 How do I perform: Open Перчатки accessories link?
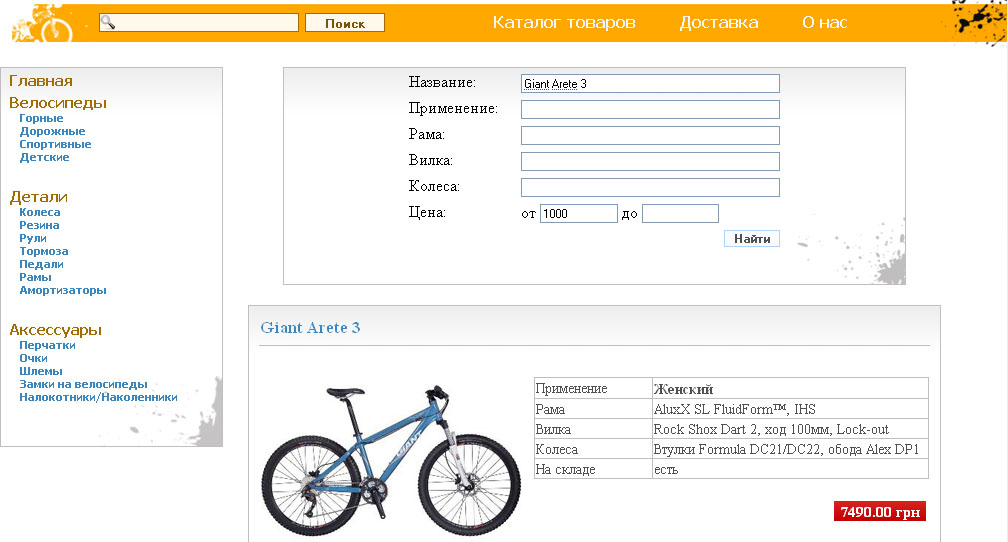click(48, 345)
